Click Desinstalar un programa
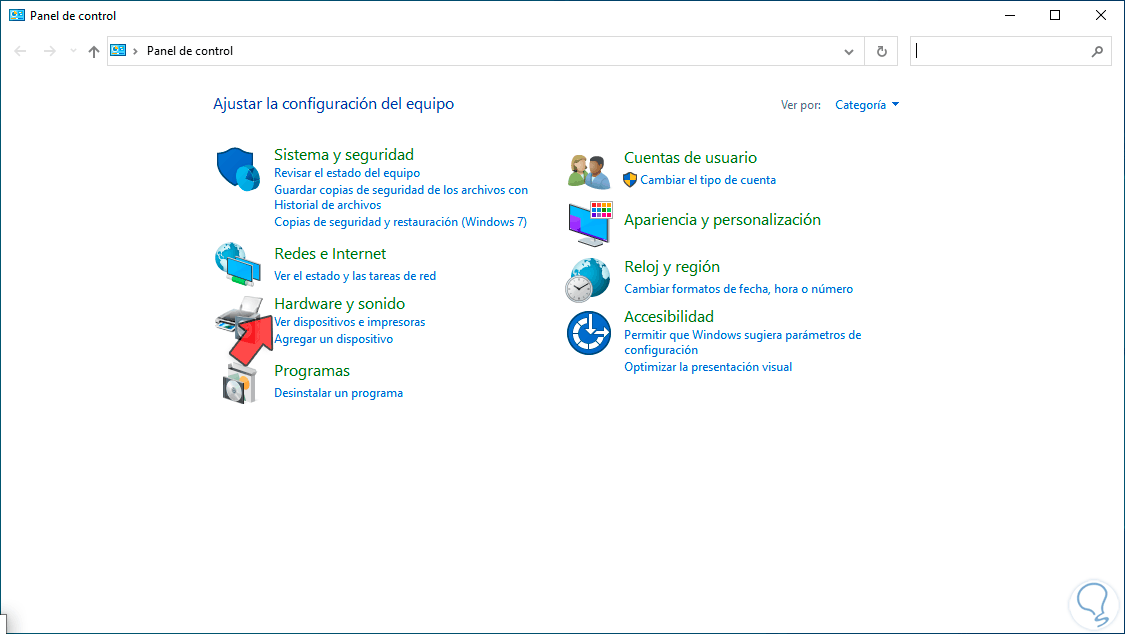 [x=339, y=393]
